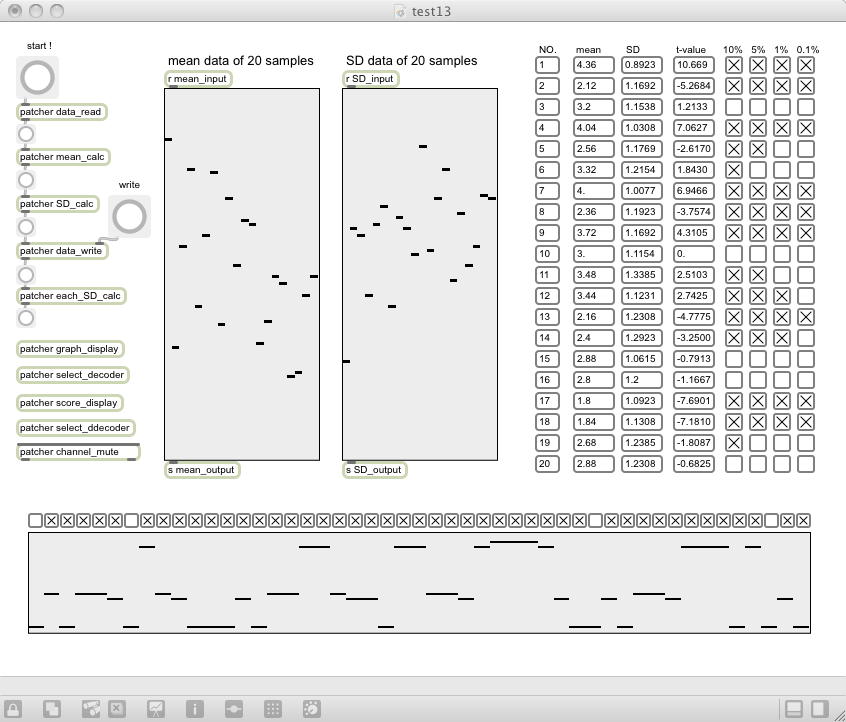This screenshot has height=722, width=846.
Task: Select the patcher SD_calc object
Action: pyautogui.click(x=58, y=204)
